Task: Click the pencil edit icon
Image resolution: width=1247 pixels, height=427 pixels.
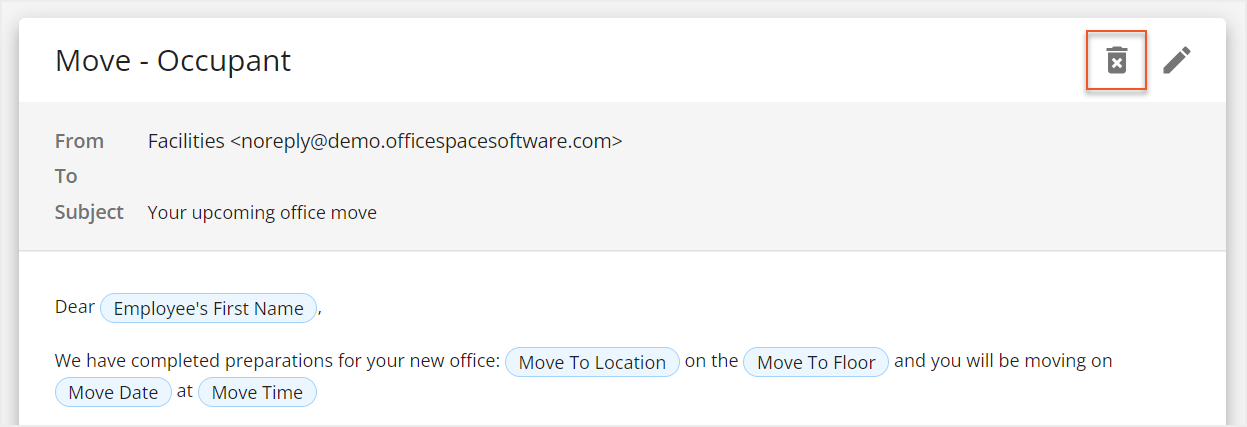Action: [x=1176, y=61]
